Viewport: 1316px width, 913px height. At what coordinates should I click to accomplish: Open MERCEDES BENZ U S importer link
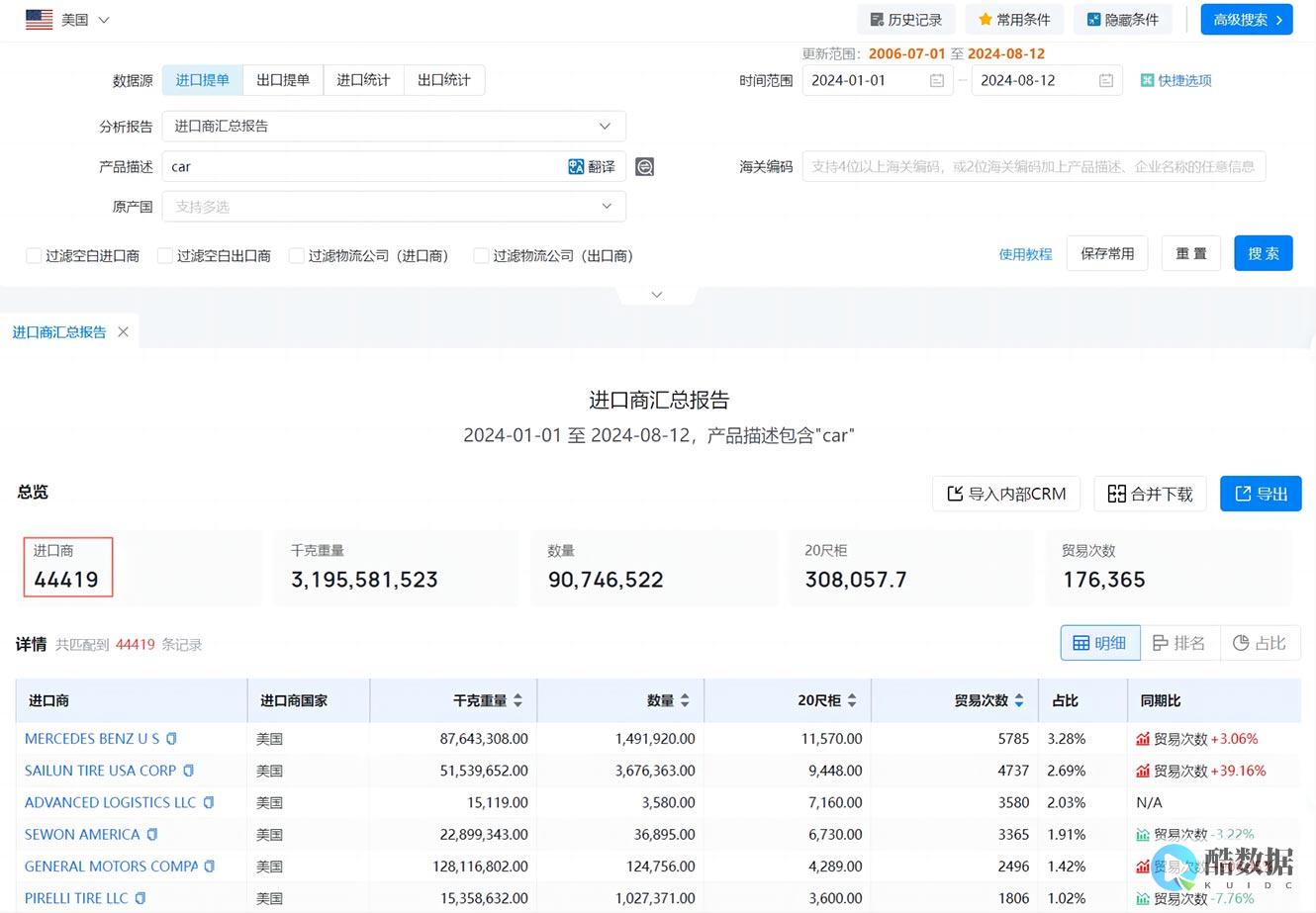92,739
